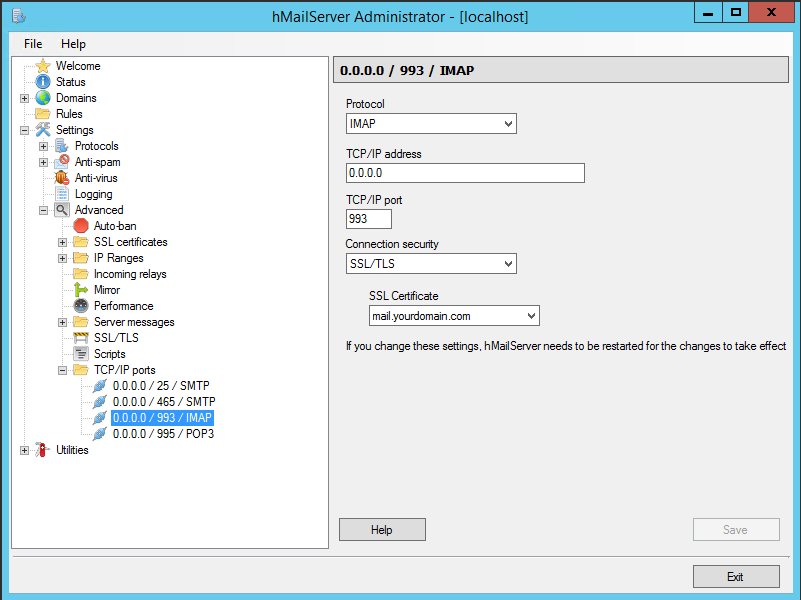Select the Performance tree item

[124, 306]
